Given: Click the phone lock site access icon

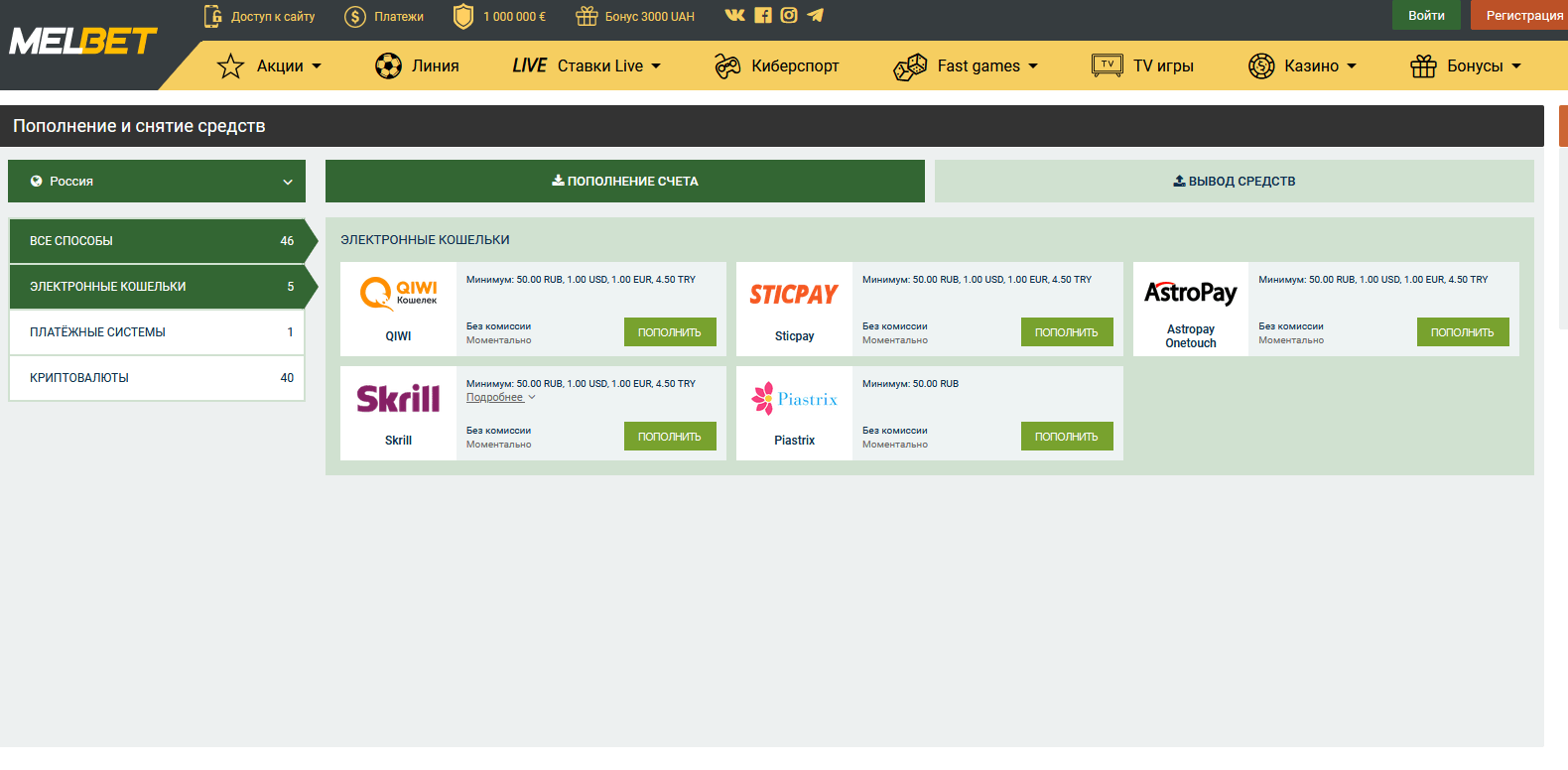Looking at the screenshot, I should (212, 16).
